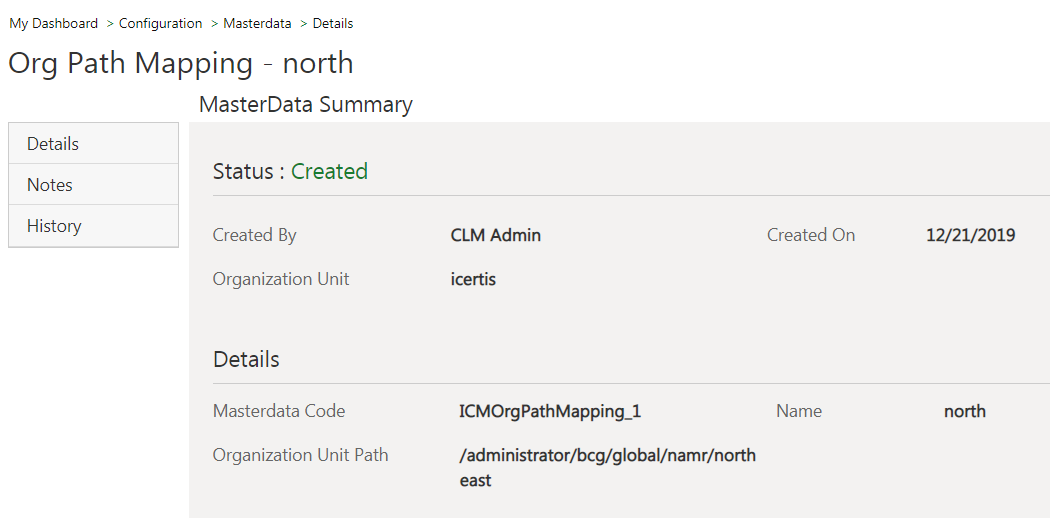Select the CLM Admin creator value
The image size is (1050, 518).
[x=495, y=236]
